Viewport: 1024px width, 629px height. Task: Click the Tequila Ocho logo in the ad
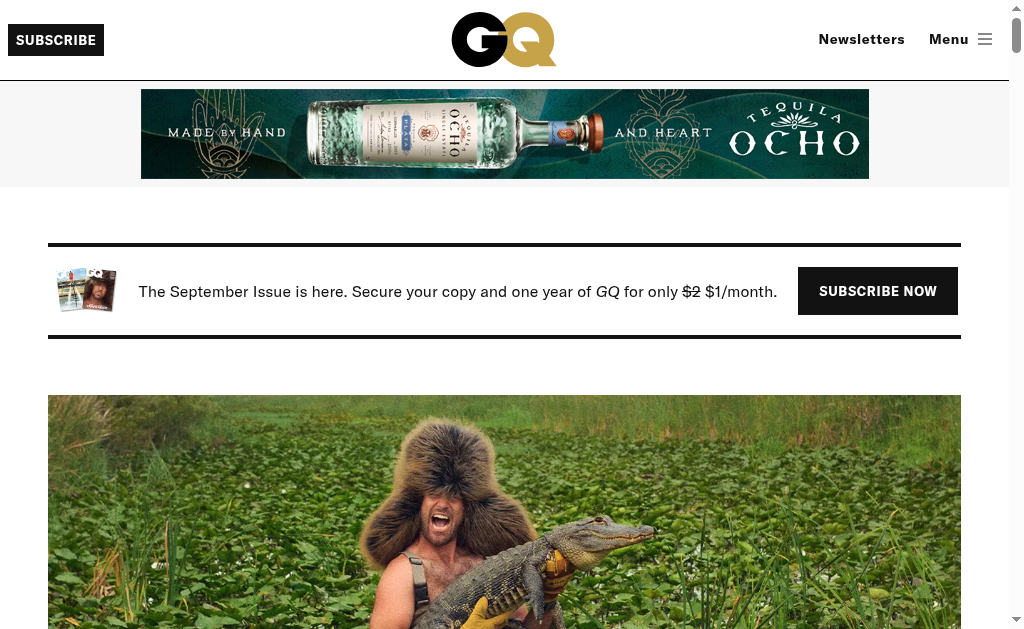click(794, 133)
